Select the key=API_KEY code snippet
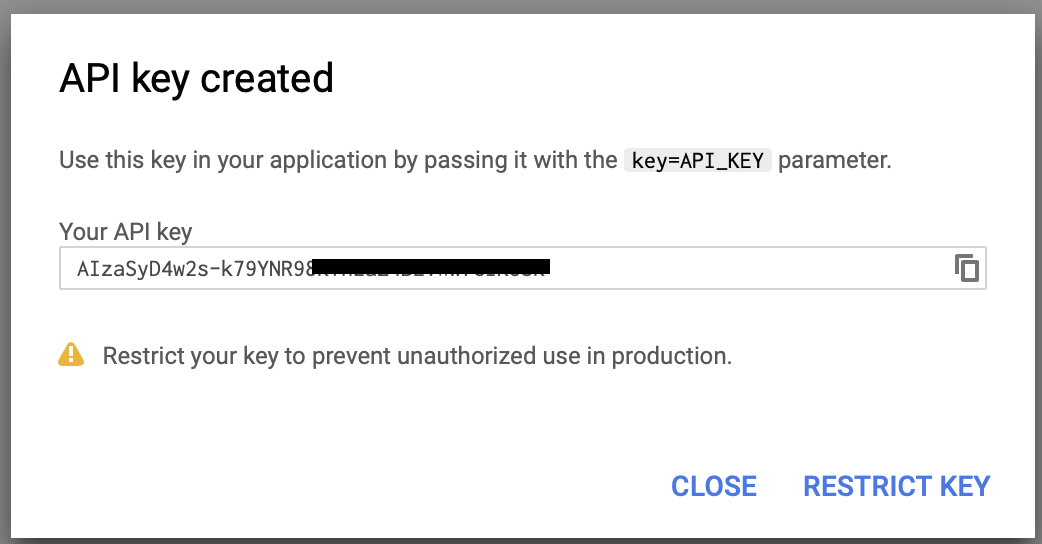 click(x=697, y=161)
